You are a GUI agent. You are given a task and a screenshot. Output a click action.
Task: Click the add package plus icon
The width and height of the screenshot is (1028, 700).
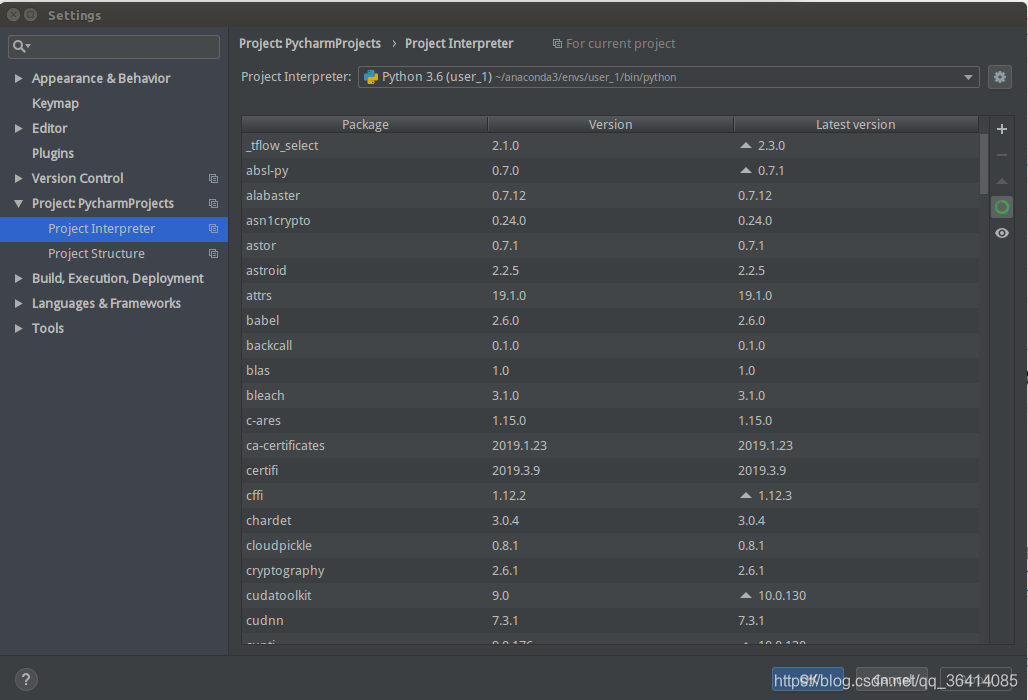tap(1001, 129)
